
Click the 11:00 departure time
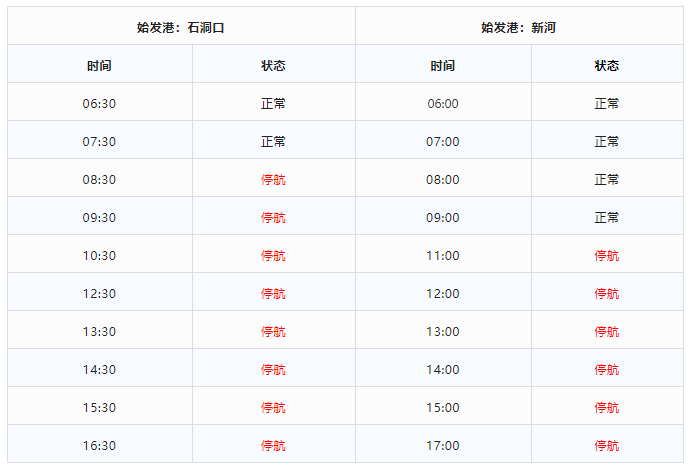pos(443,255)
